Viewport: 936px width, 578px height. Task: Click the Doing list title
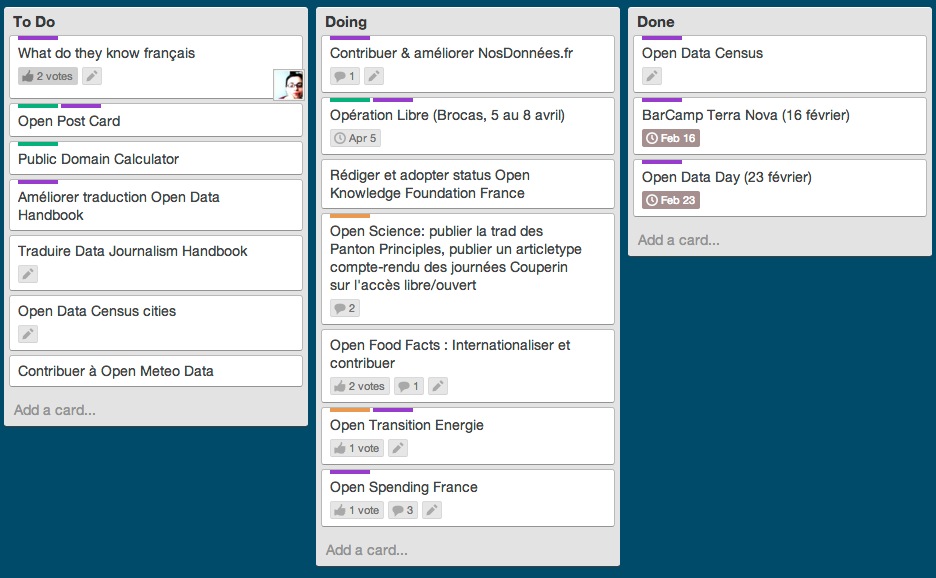point(346,22)
